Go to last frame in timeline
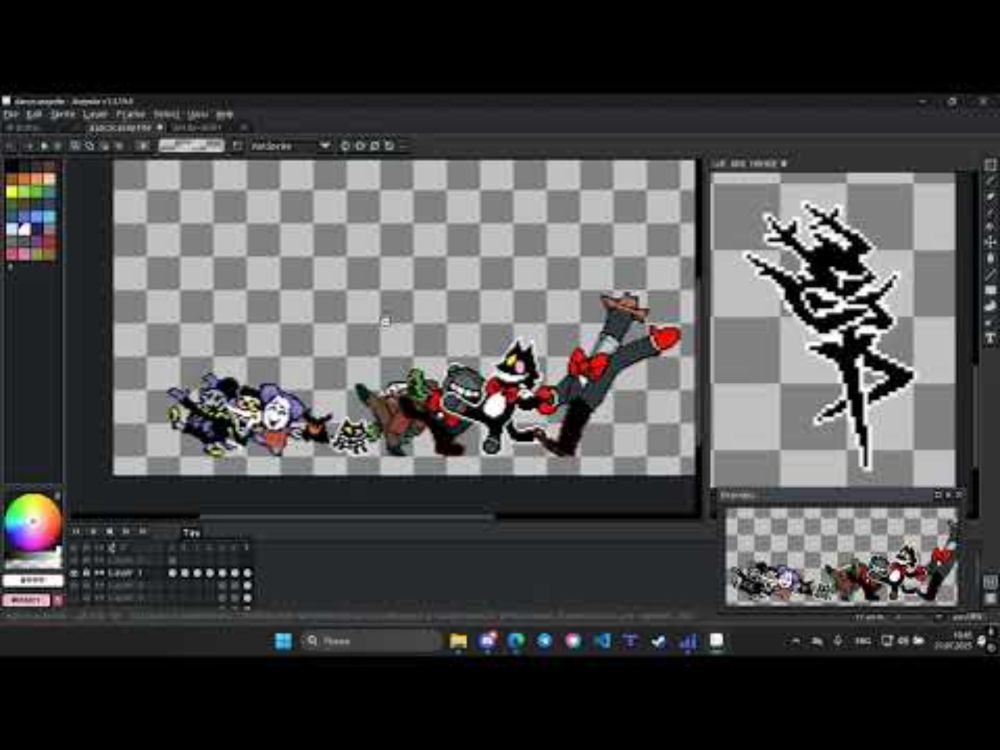Viewport: 1000px width, 750px height. click(143, 531)
